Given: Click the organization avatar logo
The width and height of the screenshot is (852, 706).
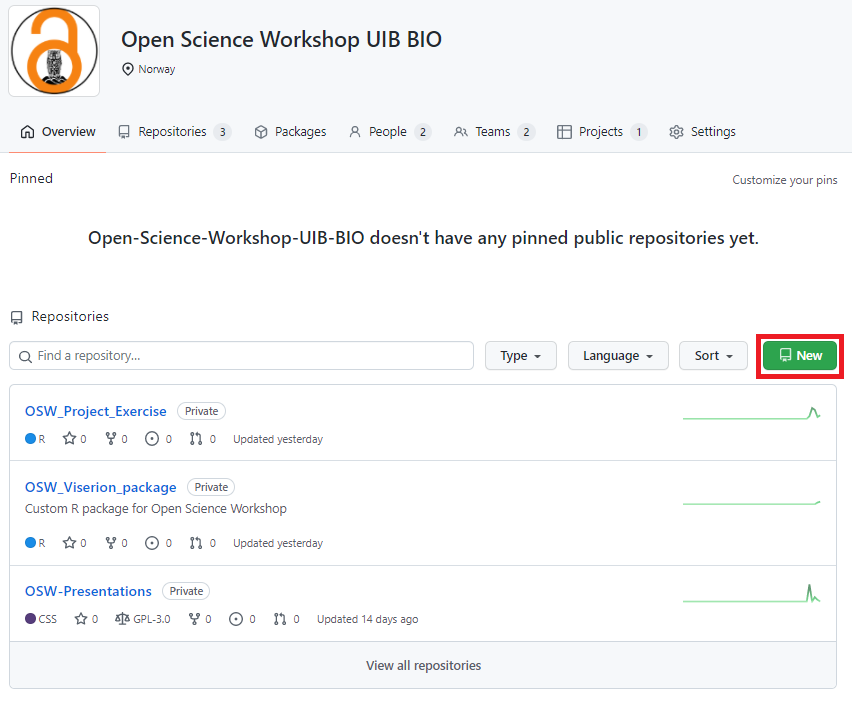Looking at the screenshot, I should [54, 51].
